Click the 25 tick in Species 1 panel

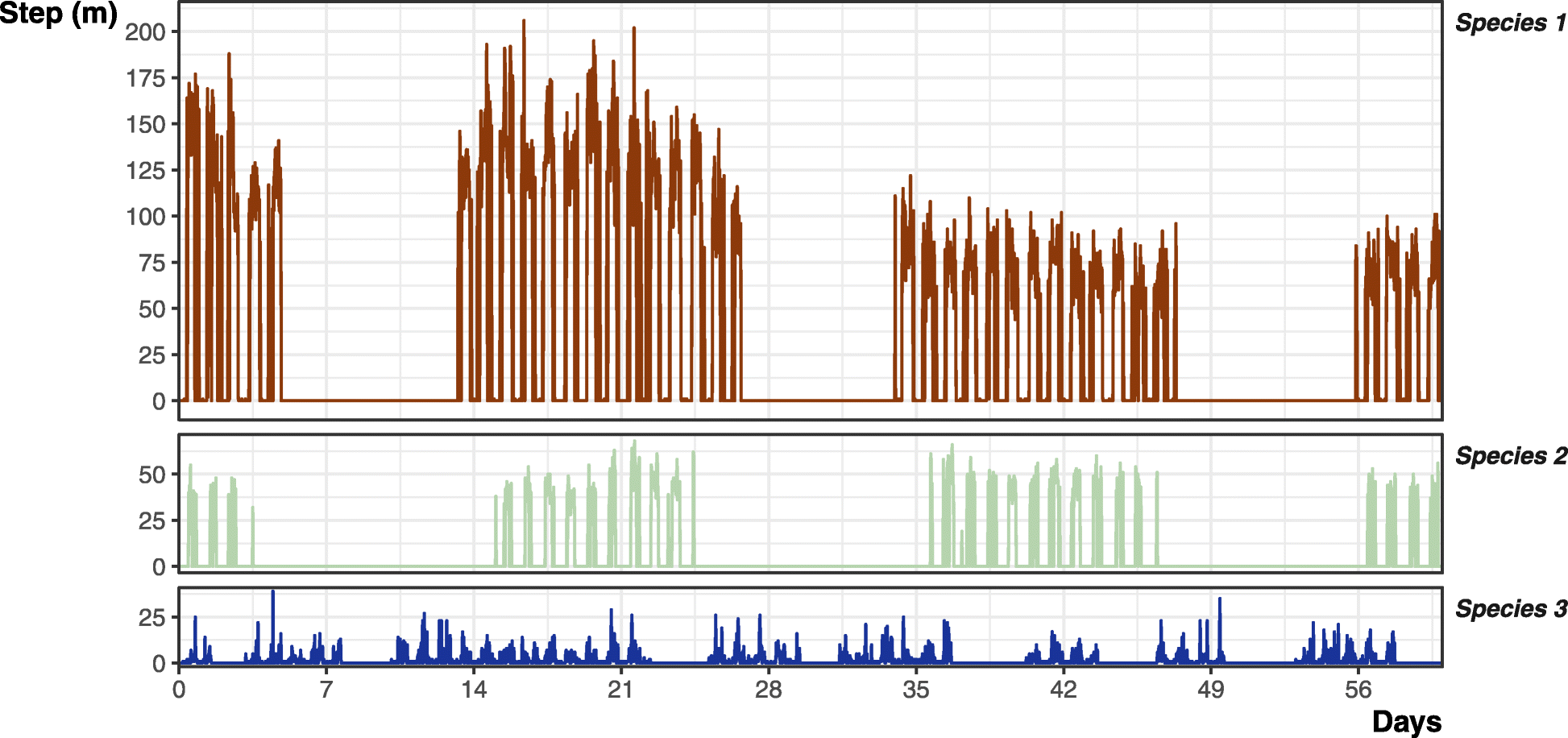[152, 355]
